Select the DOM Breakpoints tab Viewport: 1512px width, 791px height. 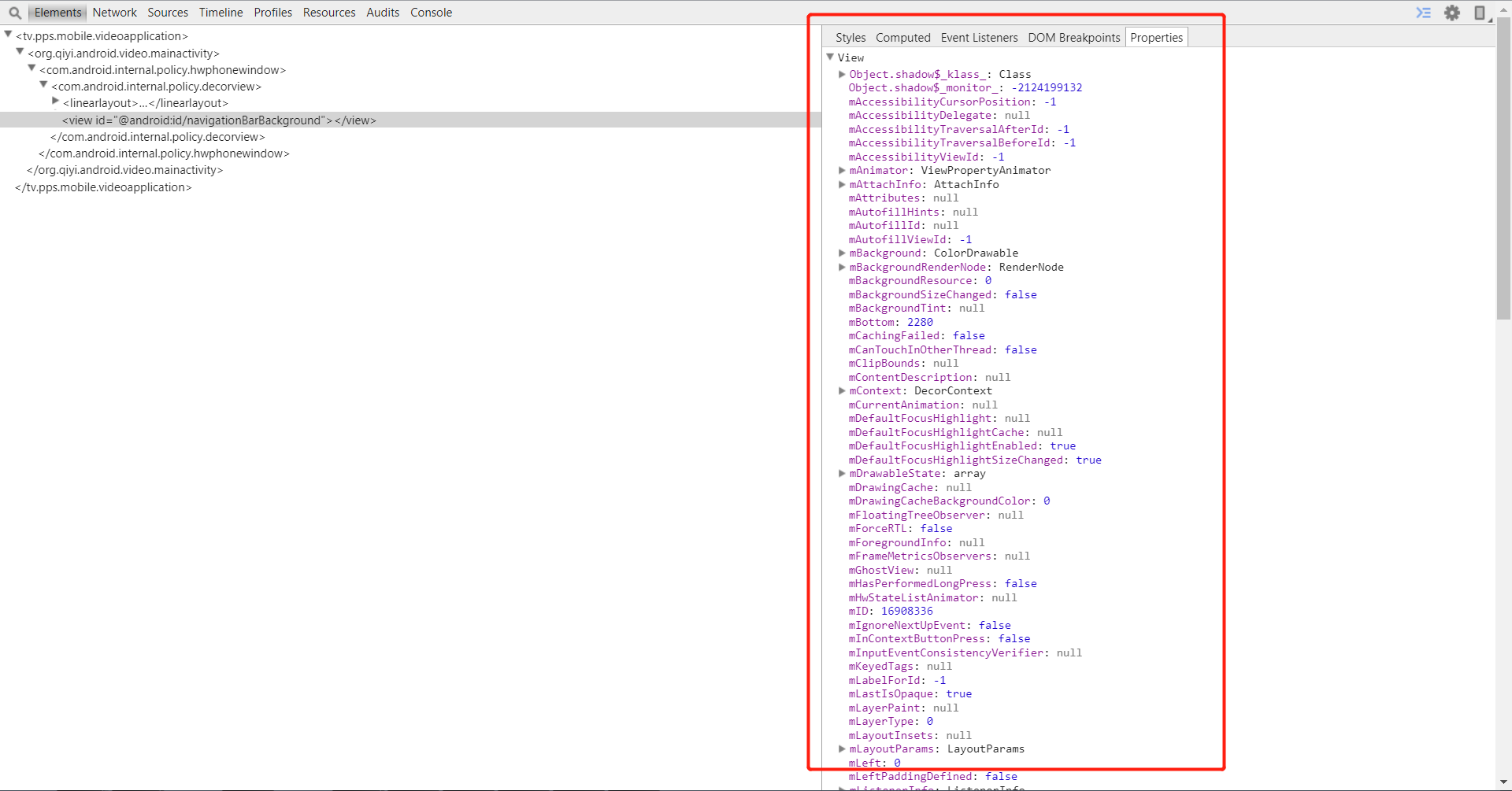click(x=1073, y=38)
